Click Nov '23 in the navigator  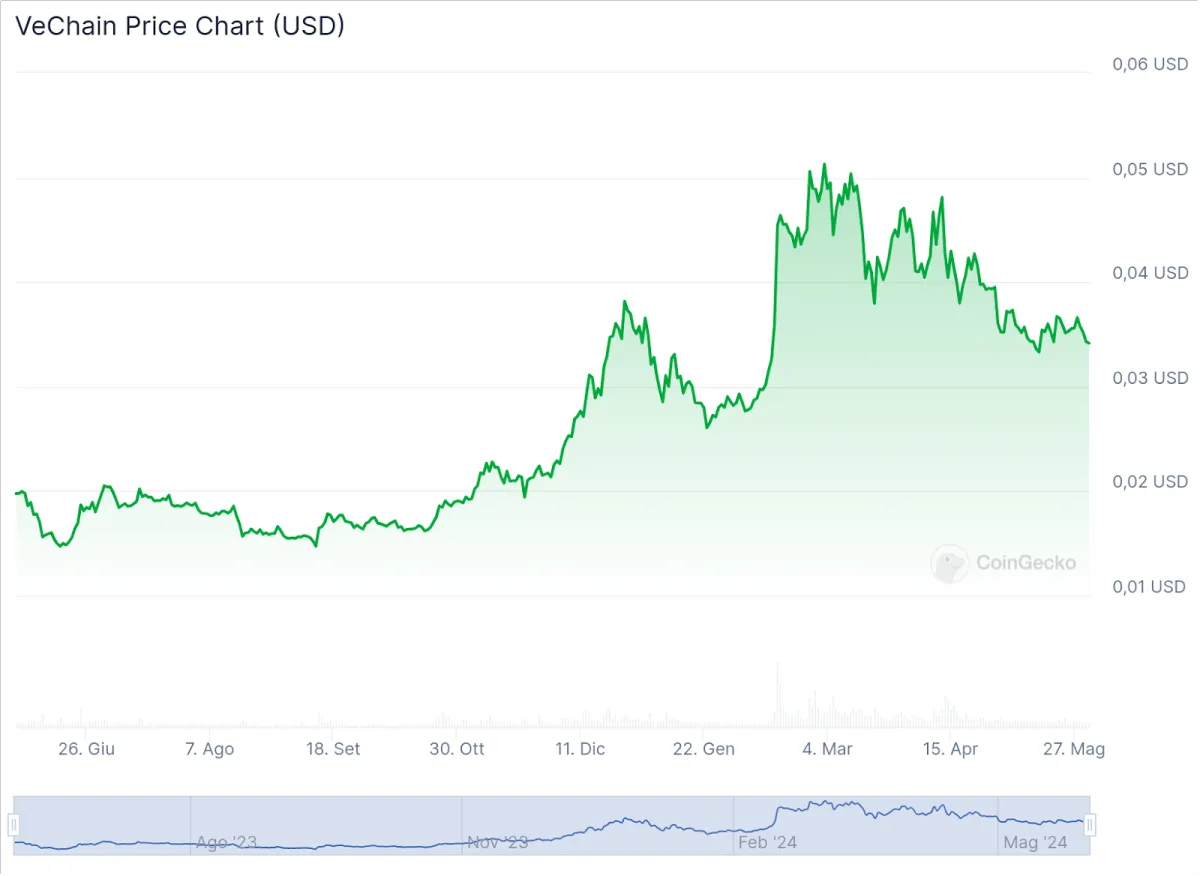497,843
